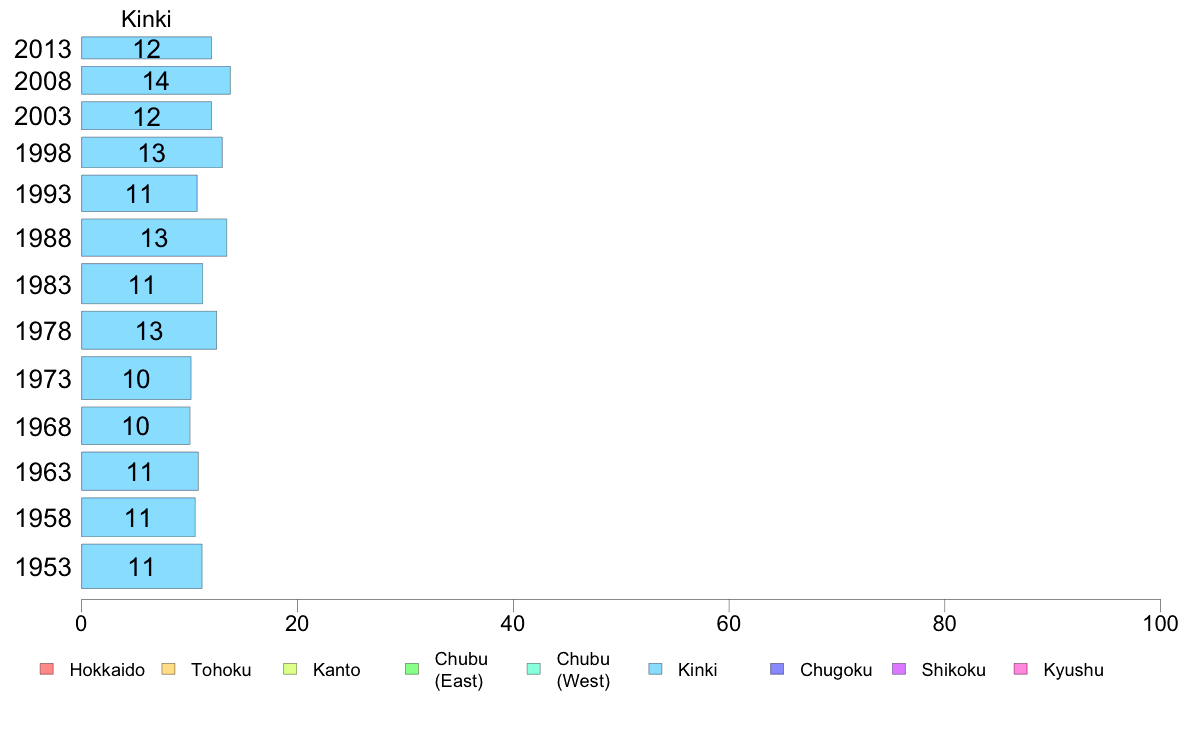Click the 1998 year axis label
The image size is (1188, 736).
[x=43, y=153]
